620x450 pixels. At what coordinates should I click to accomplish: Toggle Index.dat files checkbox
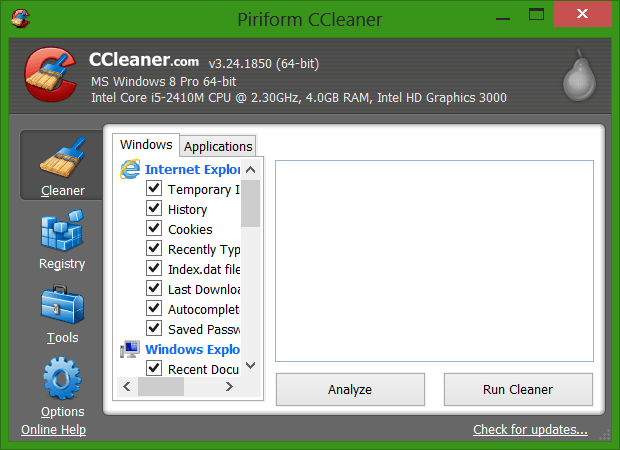(x=154, y=268)
